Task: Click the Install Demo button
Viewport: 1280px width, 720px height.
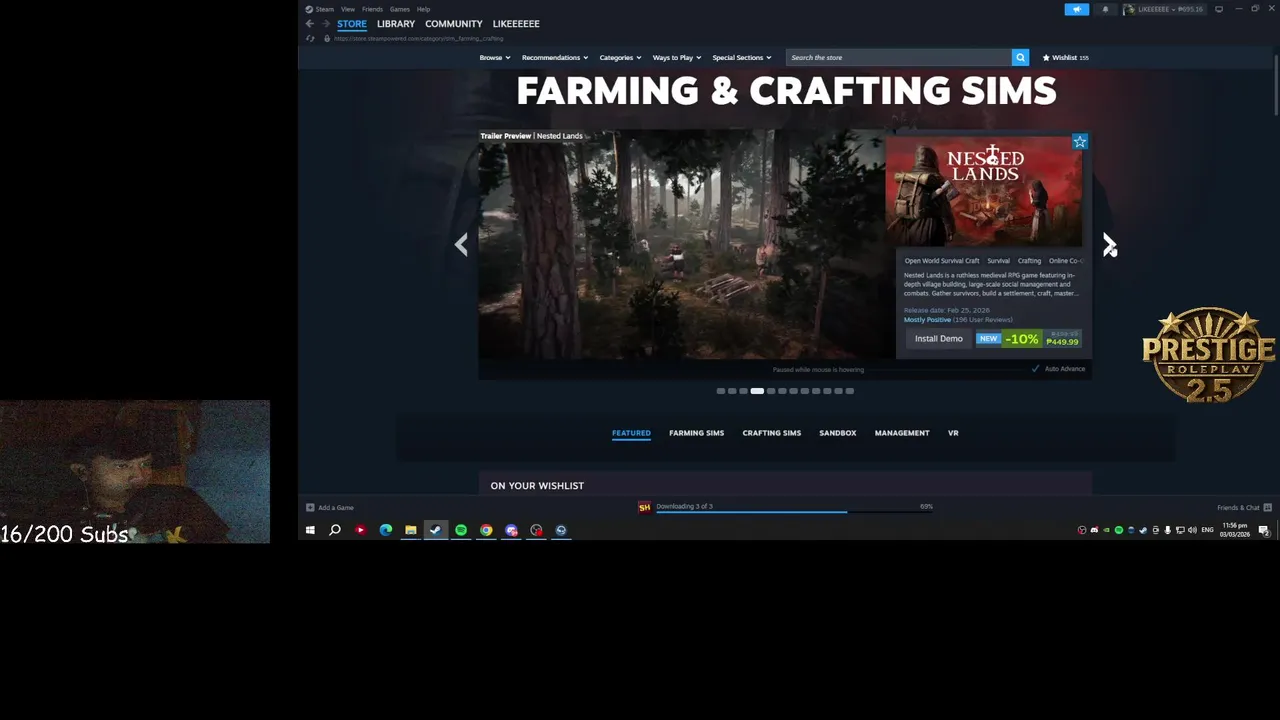Action: [x=938, y=339]
